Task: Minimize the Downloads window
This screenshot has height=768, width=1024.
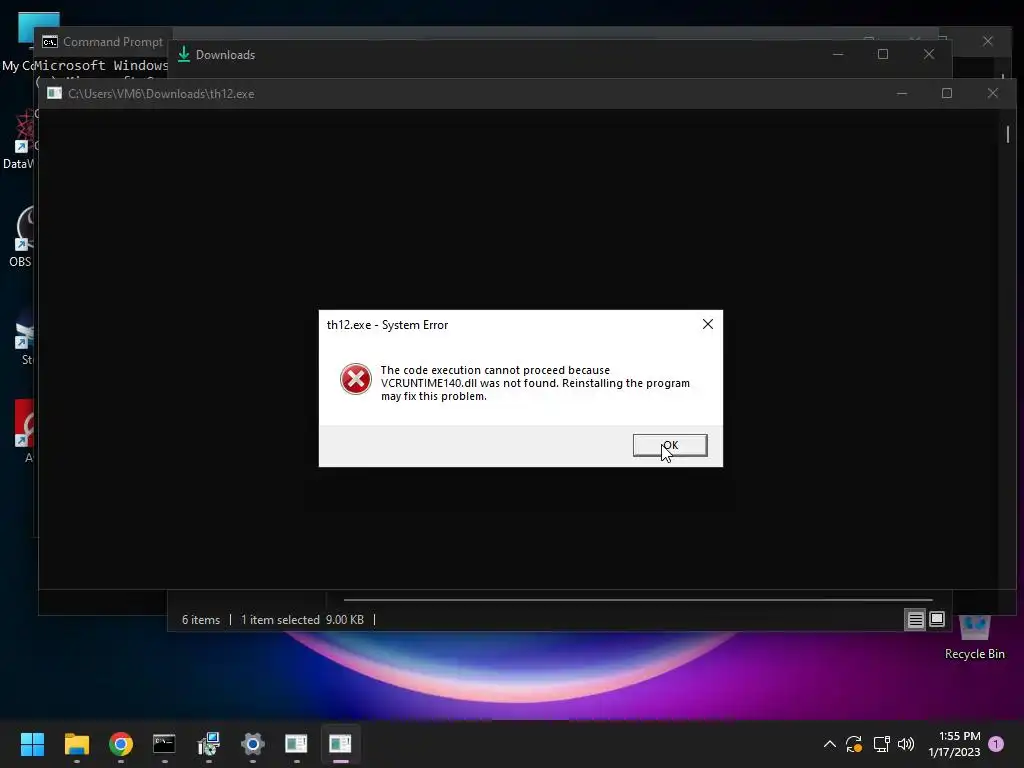Action: (839, 54)
